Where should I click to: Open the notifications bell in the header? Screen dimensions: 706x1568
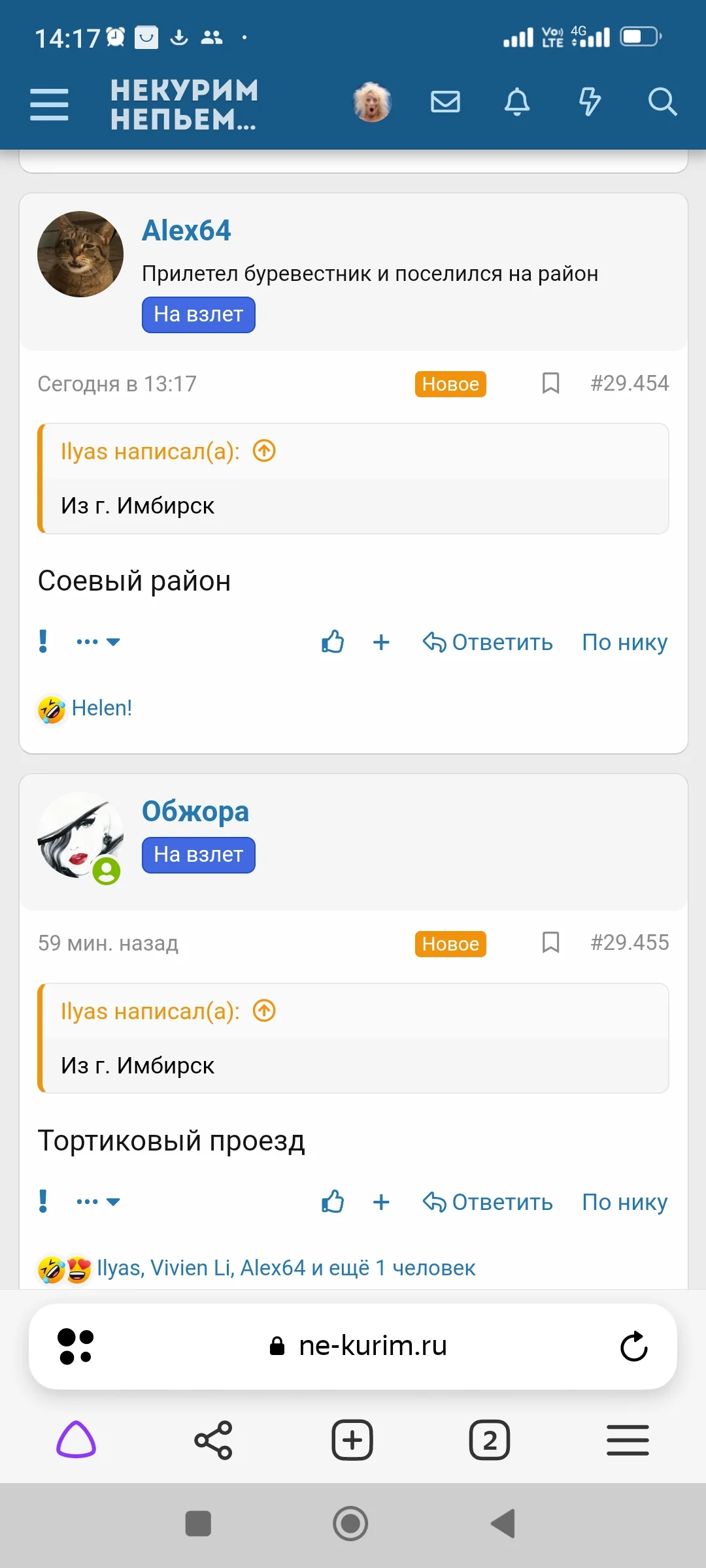pyautogui.click(x=516, y=102)
